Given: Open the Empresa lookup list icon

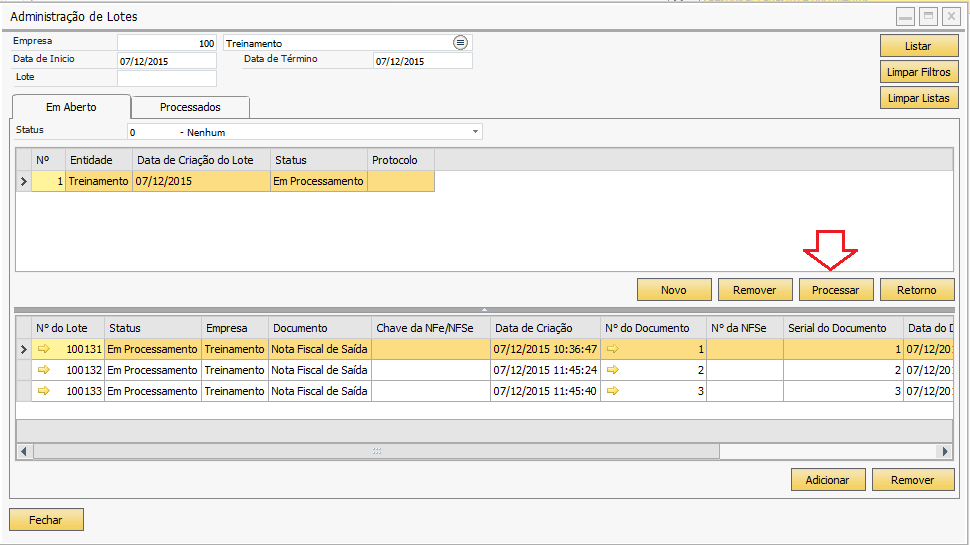Looking at the screenshot, I should 460,43.
